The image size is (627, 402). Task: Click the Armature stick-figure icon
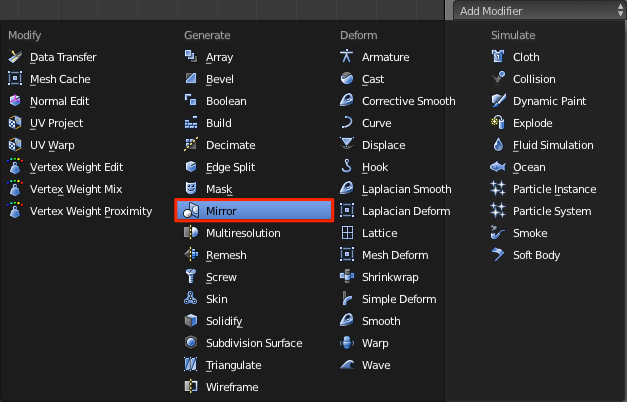point(347,56)
